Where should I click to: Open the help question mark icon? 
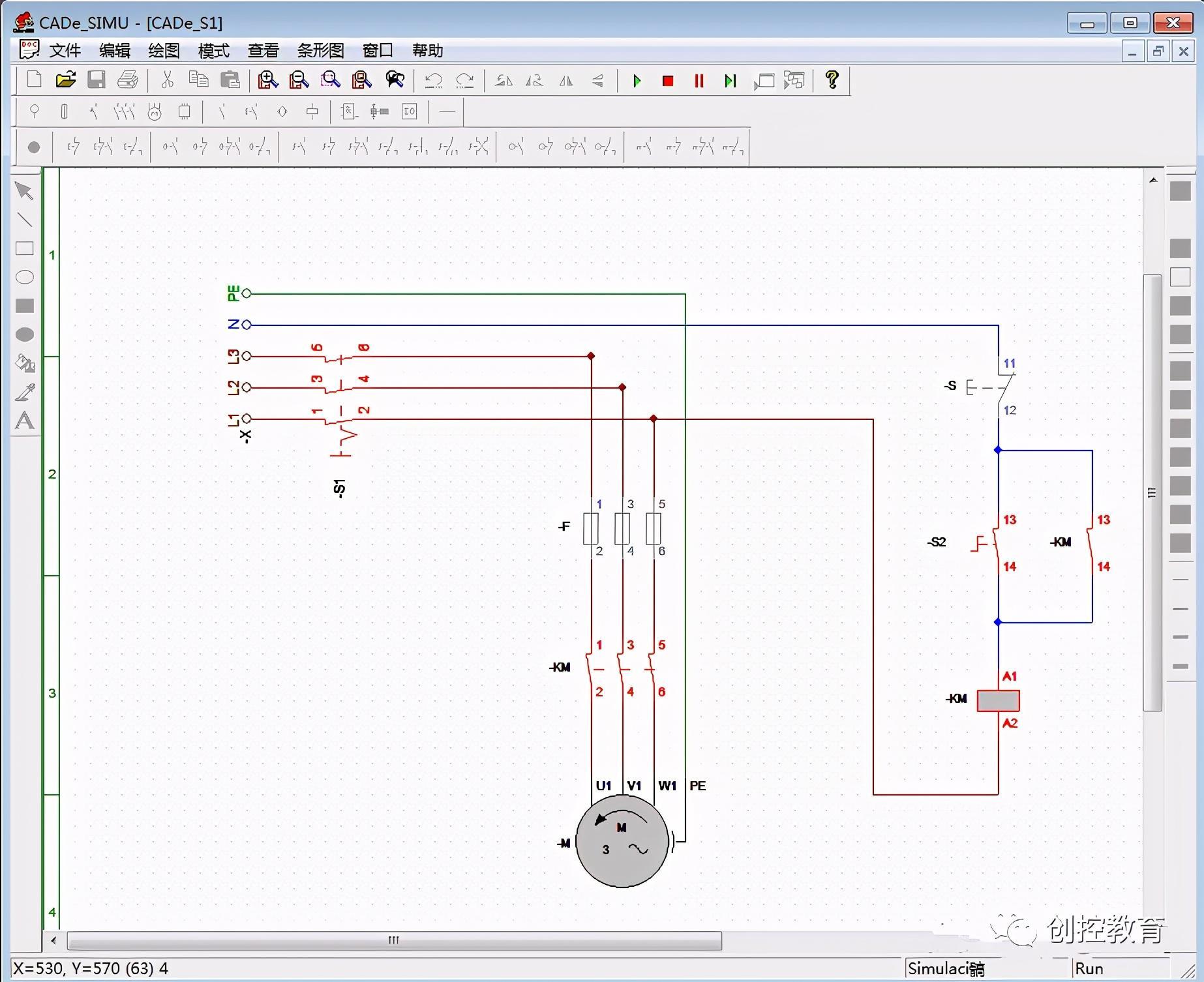tap(832, 80)
